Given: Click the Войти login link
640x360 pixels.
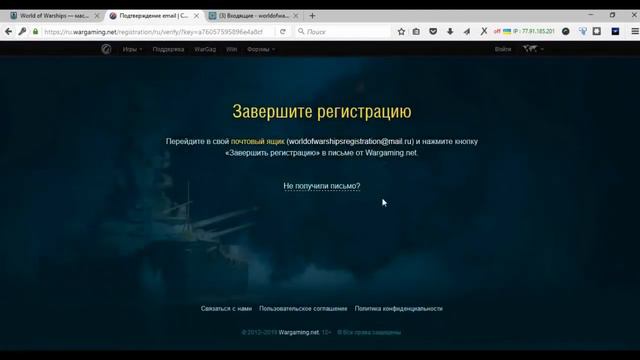Looking at the screenshot, I should (x=503, y=49).
